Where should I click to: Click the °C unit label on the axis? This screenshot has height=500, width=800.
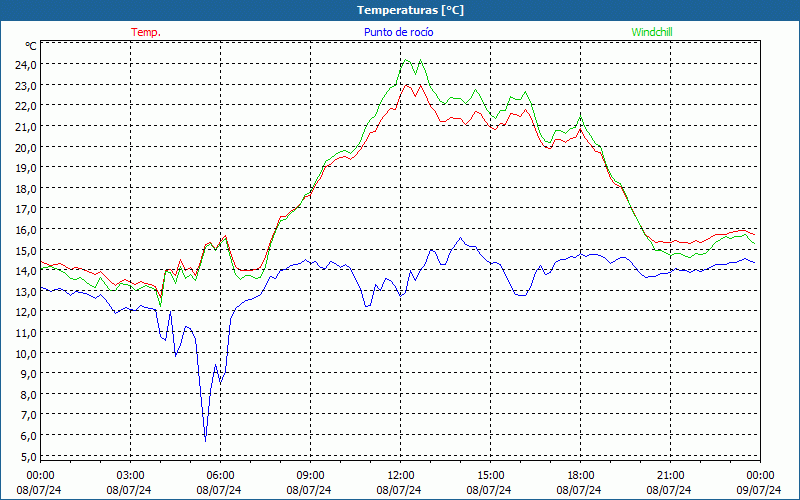(31, 46)
